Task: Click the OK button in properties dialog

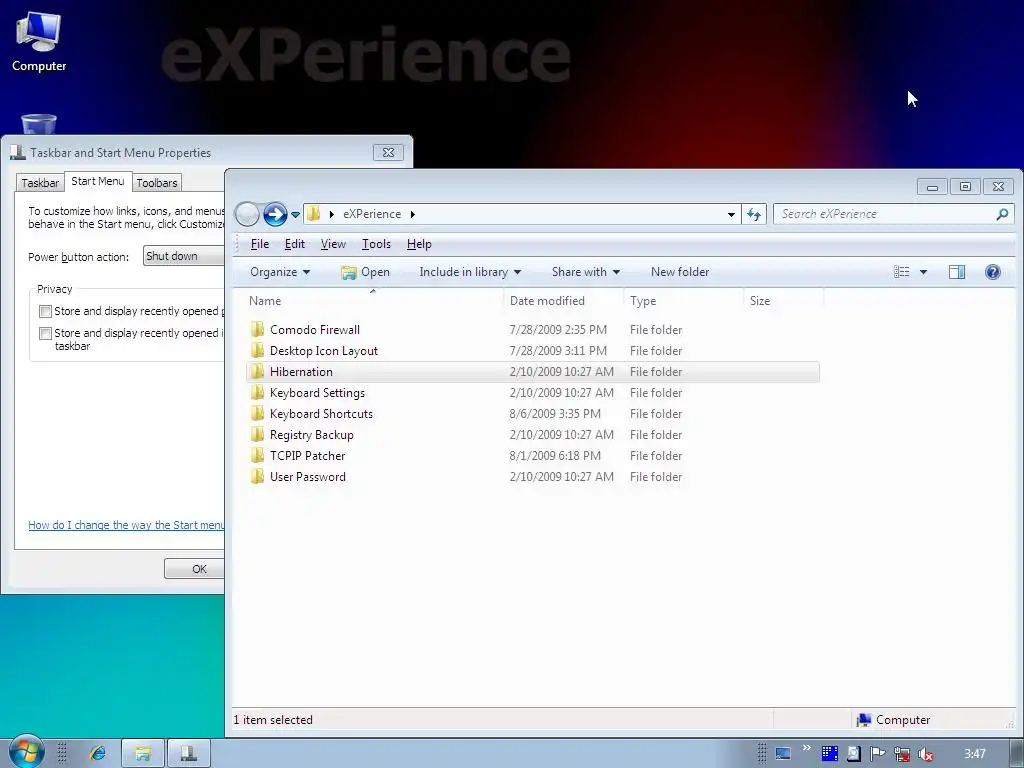Action: click(195, 569)
